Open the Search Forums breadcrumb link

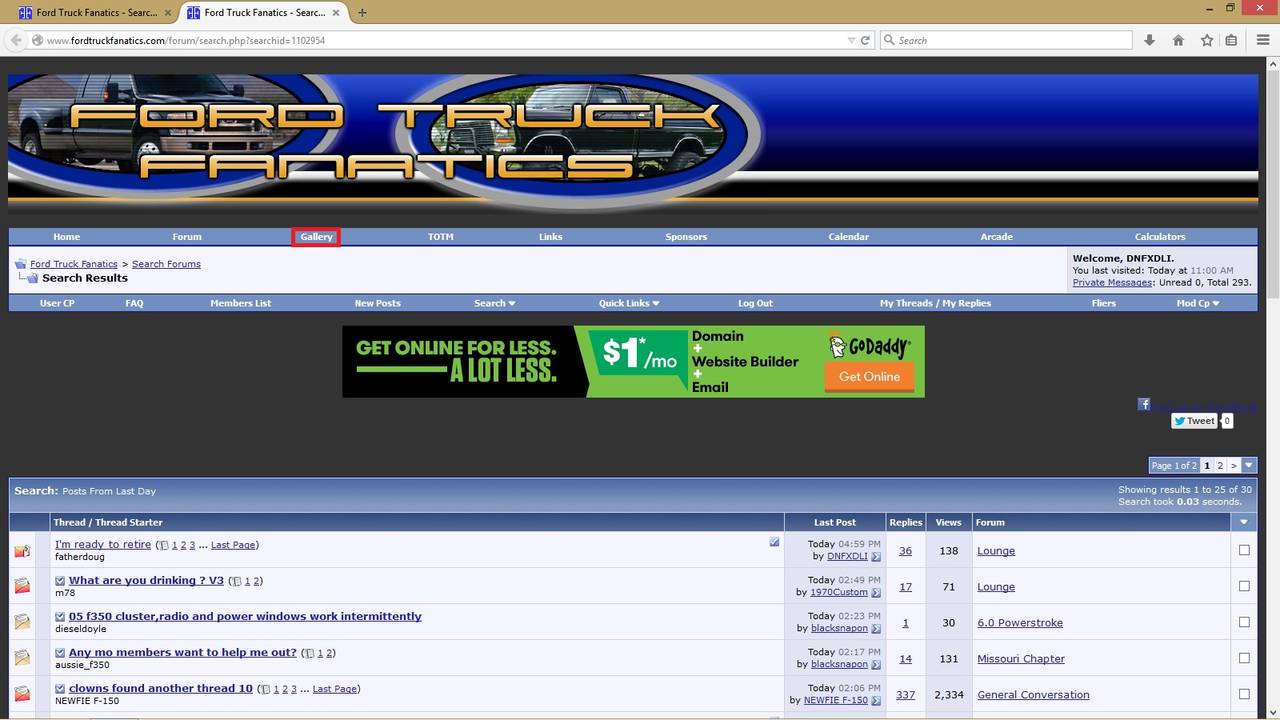tap(166, 264)
